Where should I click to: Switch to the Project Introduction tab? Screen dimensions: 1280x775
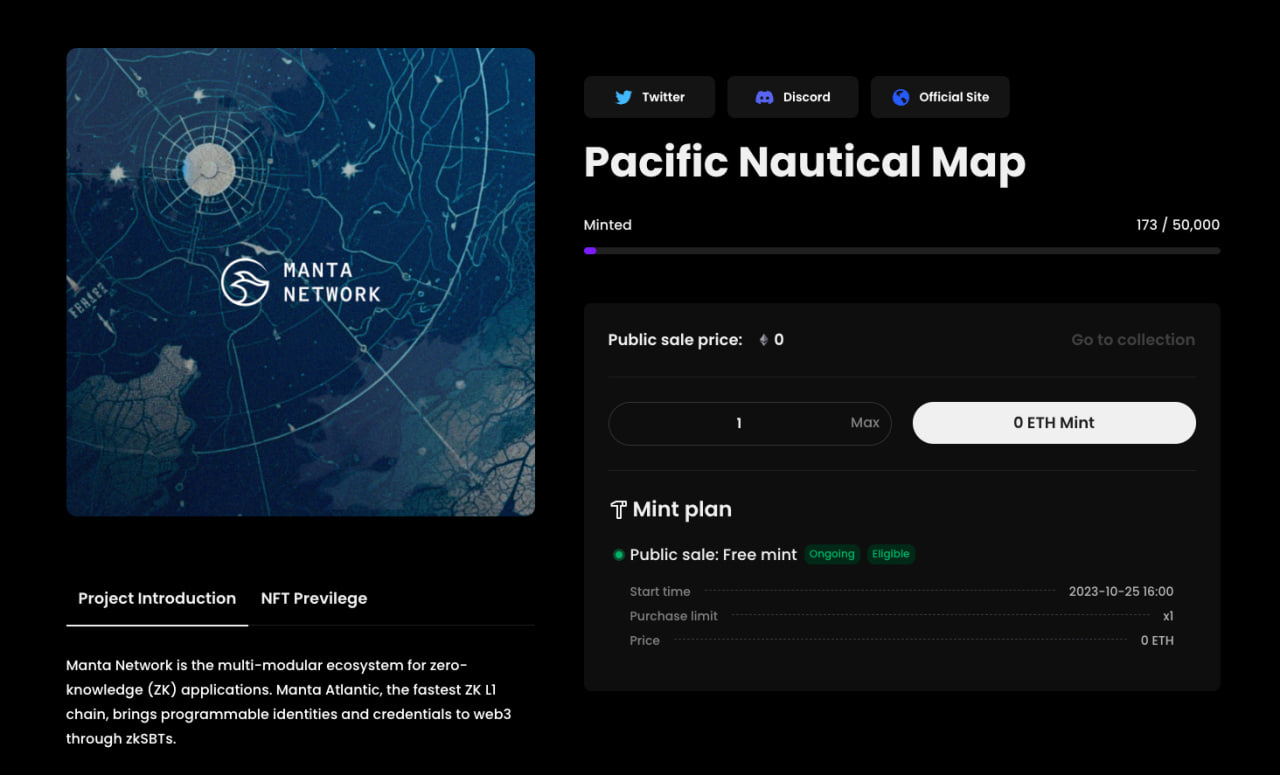tap(157, 598)
